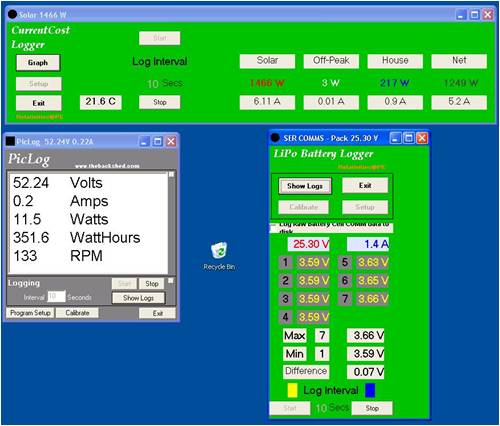Click the Setup button in CurrentCost Logger
This screenshot has height=426, width=500.
38,84
